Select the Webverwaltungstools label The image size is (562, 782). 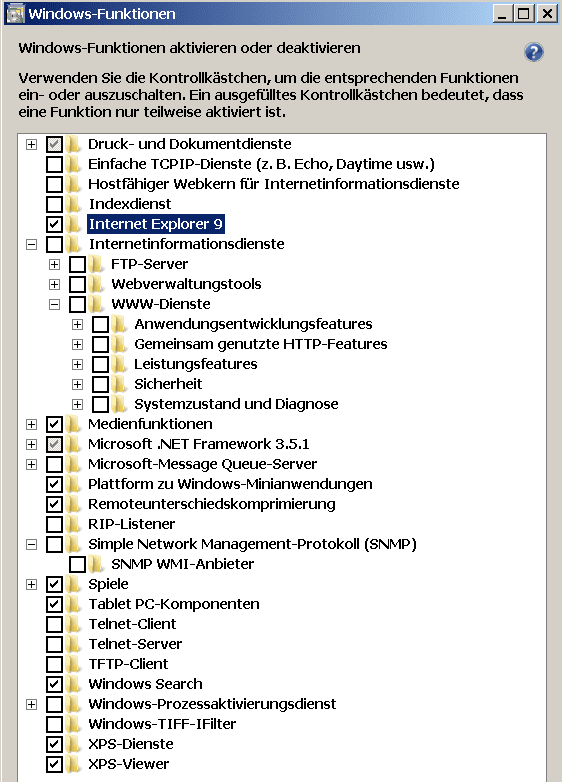[186, 284]
